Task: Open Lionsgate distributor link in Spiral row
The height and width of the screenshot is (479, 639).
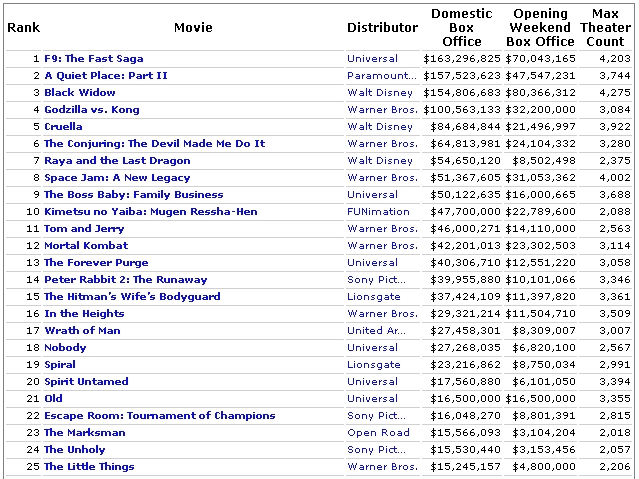Action: click(374, 364)
